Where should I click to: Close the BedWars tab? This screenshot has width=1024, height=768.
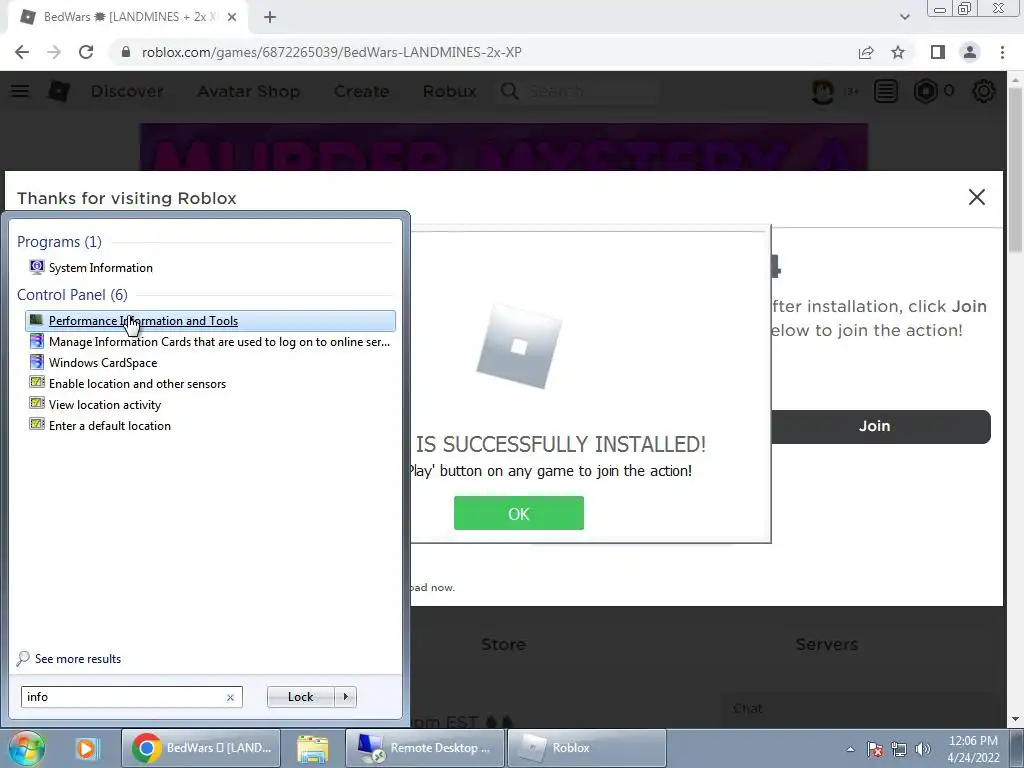pos(232,17)
